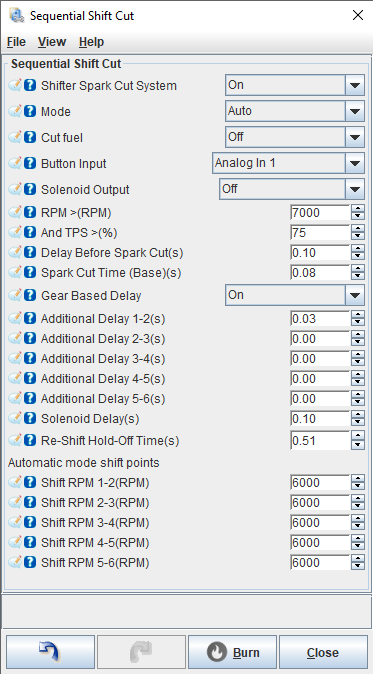Click help icon for Shift RPM 3-4

[x=30, y=523]
